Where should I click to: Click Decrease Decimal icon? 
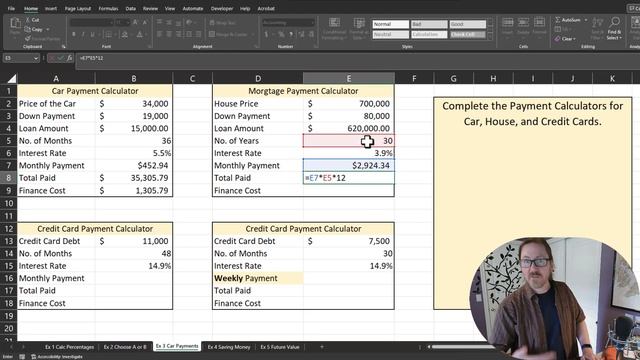coord(311,35)
